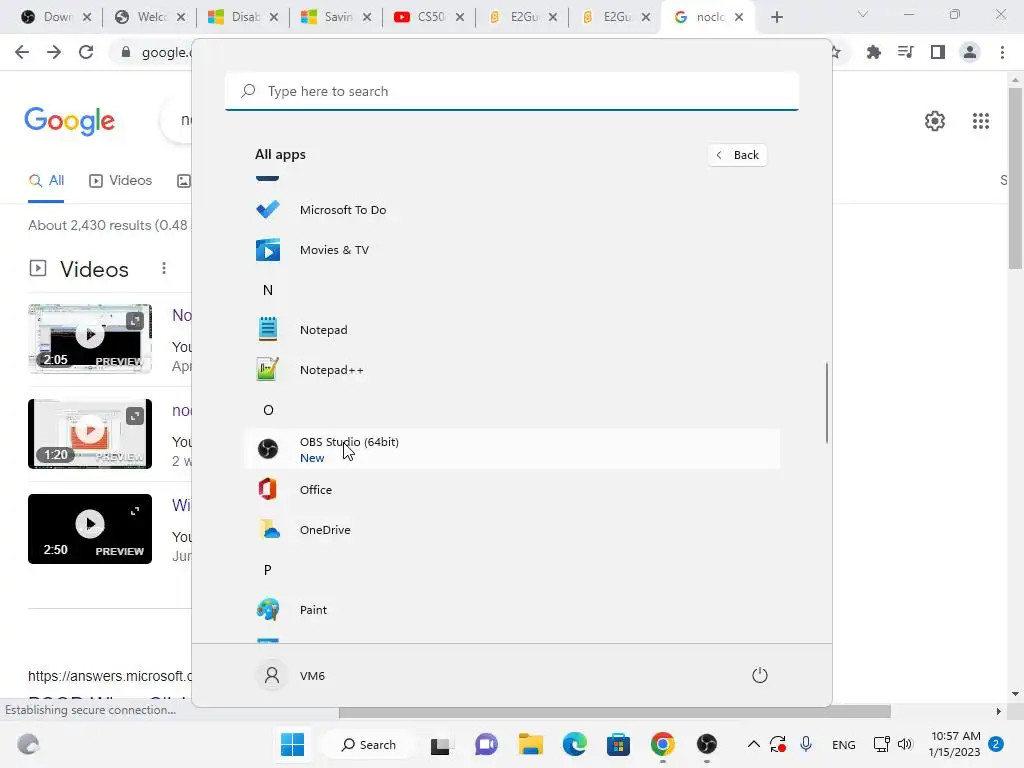Show hidden tray icons chevron
Image resolution: width=1024 pixels, height=768 pixels.
753,744
